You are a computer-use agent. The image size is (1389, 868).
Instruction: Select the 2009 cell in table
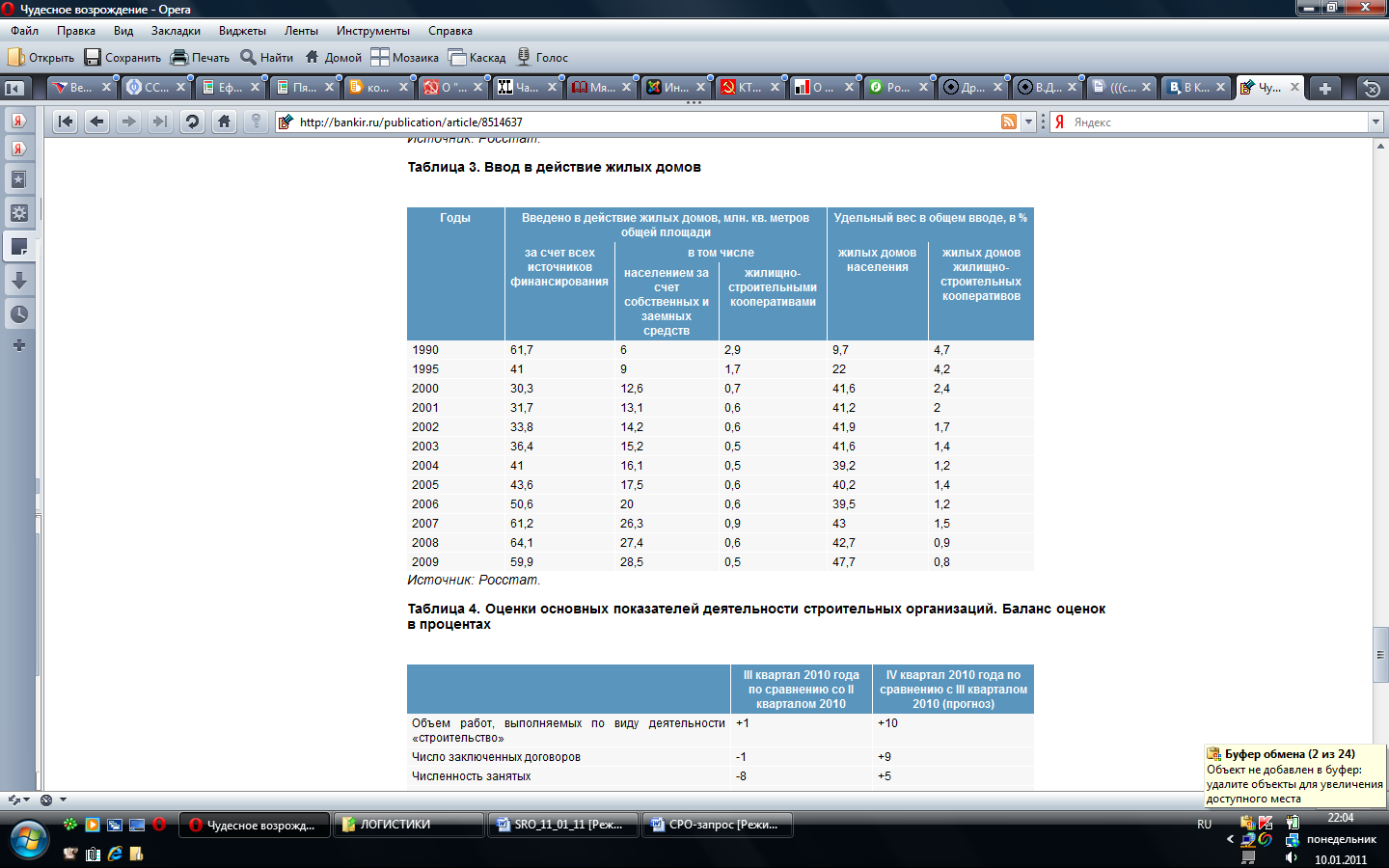[425, 562]
